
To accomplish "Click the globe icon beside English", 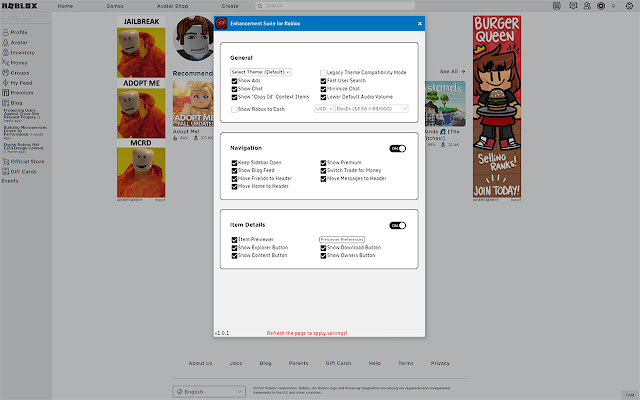I will coord(180,391).
